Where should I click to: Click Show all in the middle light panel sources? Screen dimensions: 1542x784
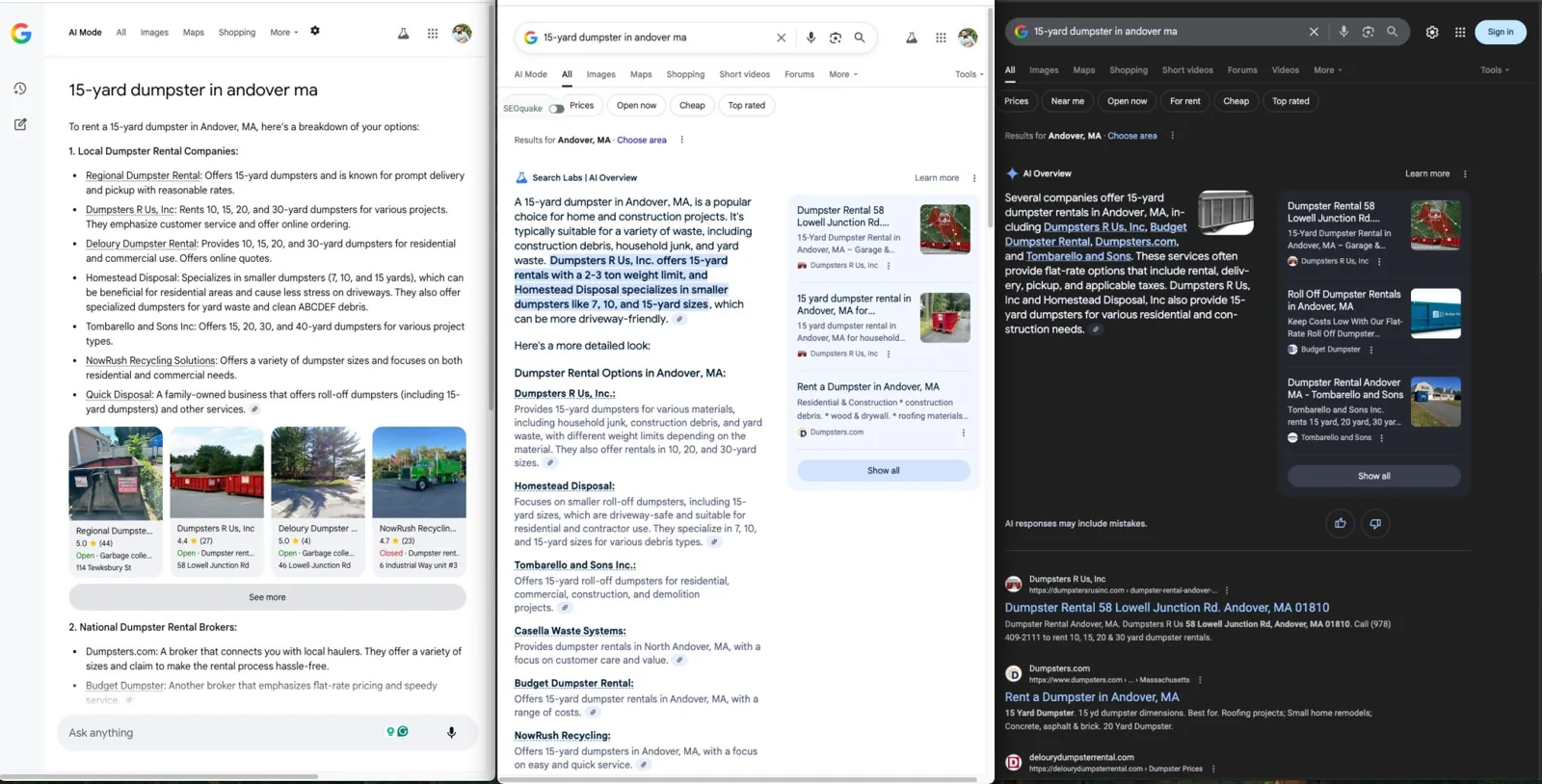[x=883, y=470]
